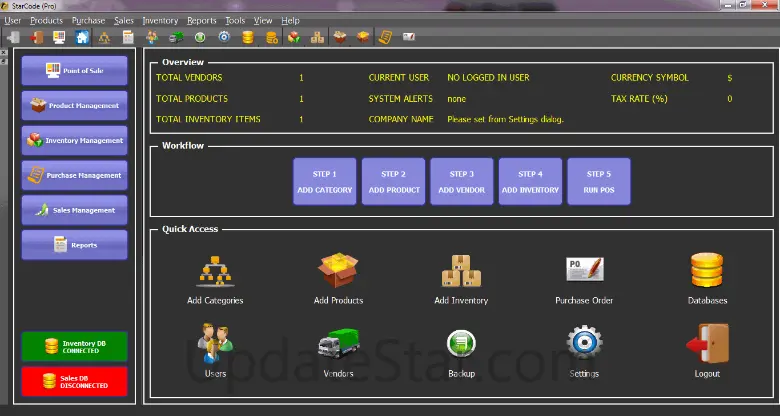
Task: Open the Users quick access icon
Action: point(215,343)
